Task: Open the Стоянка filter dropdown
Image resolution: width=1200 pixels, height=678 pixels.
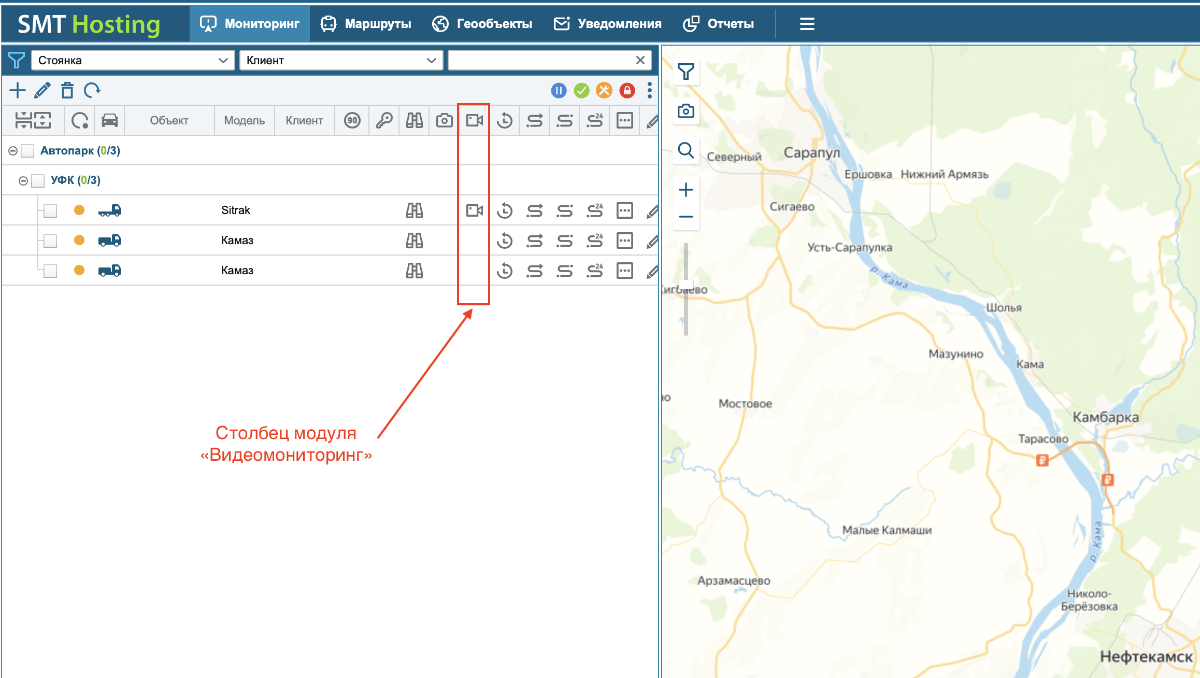Action: (x=132, y=60)
